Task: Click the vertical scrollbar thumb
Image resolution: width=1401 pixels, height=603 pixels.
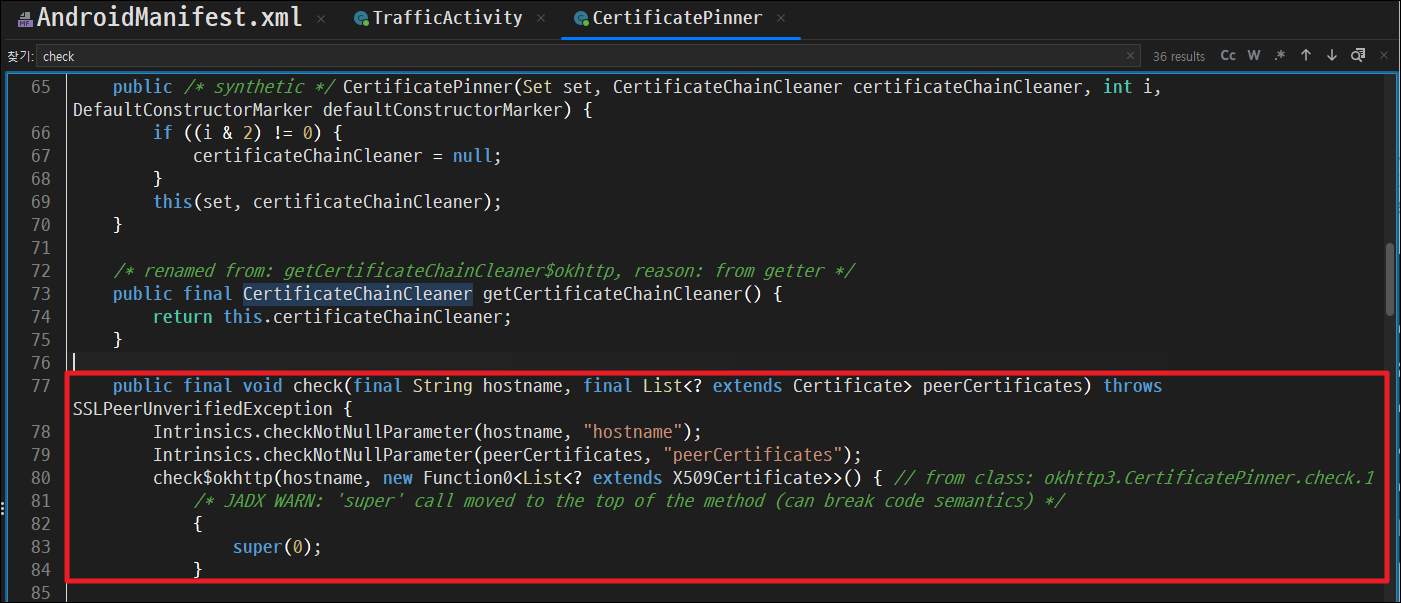Action: point(1390,279)
